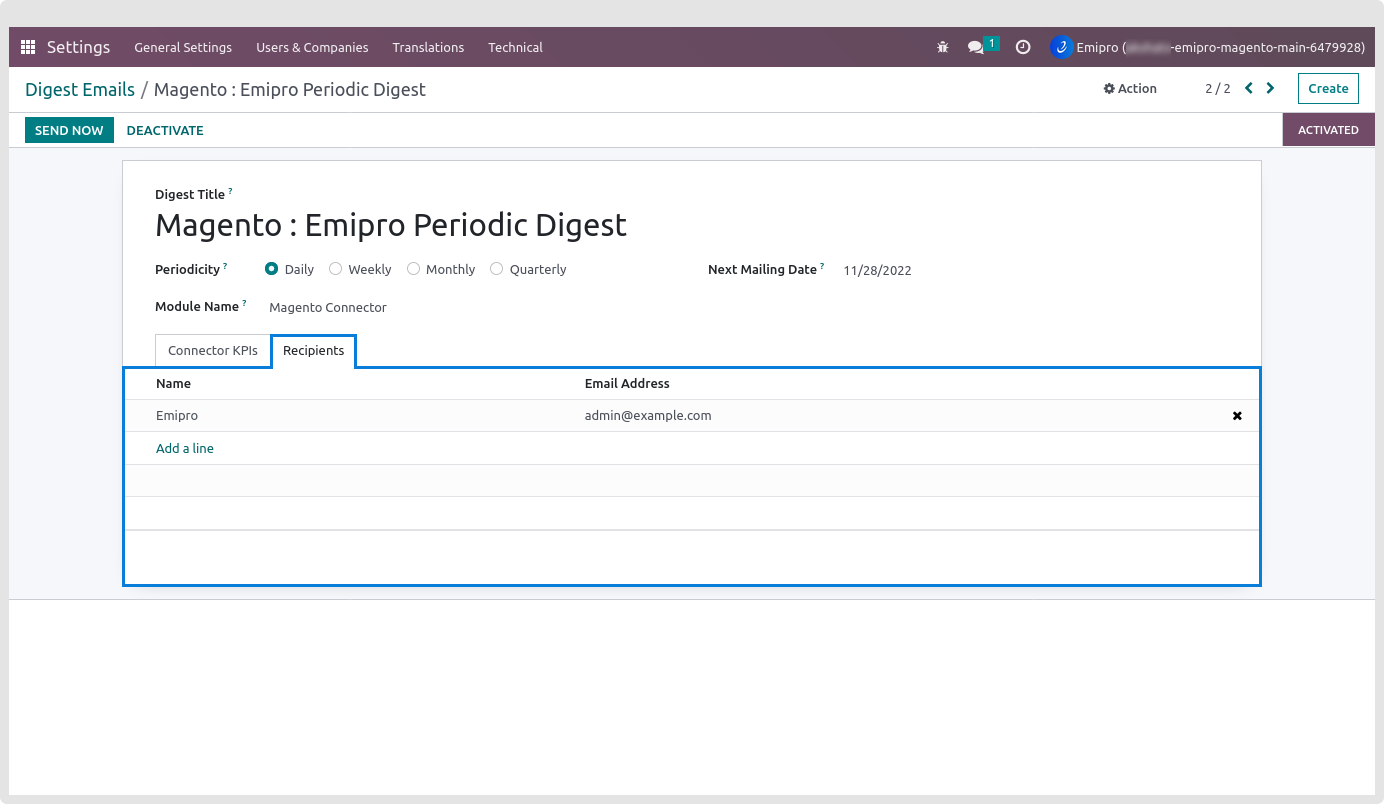Open the Translations menu
1384x804 pixels.
428,47
